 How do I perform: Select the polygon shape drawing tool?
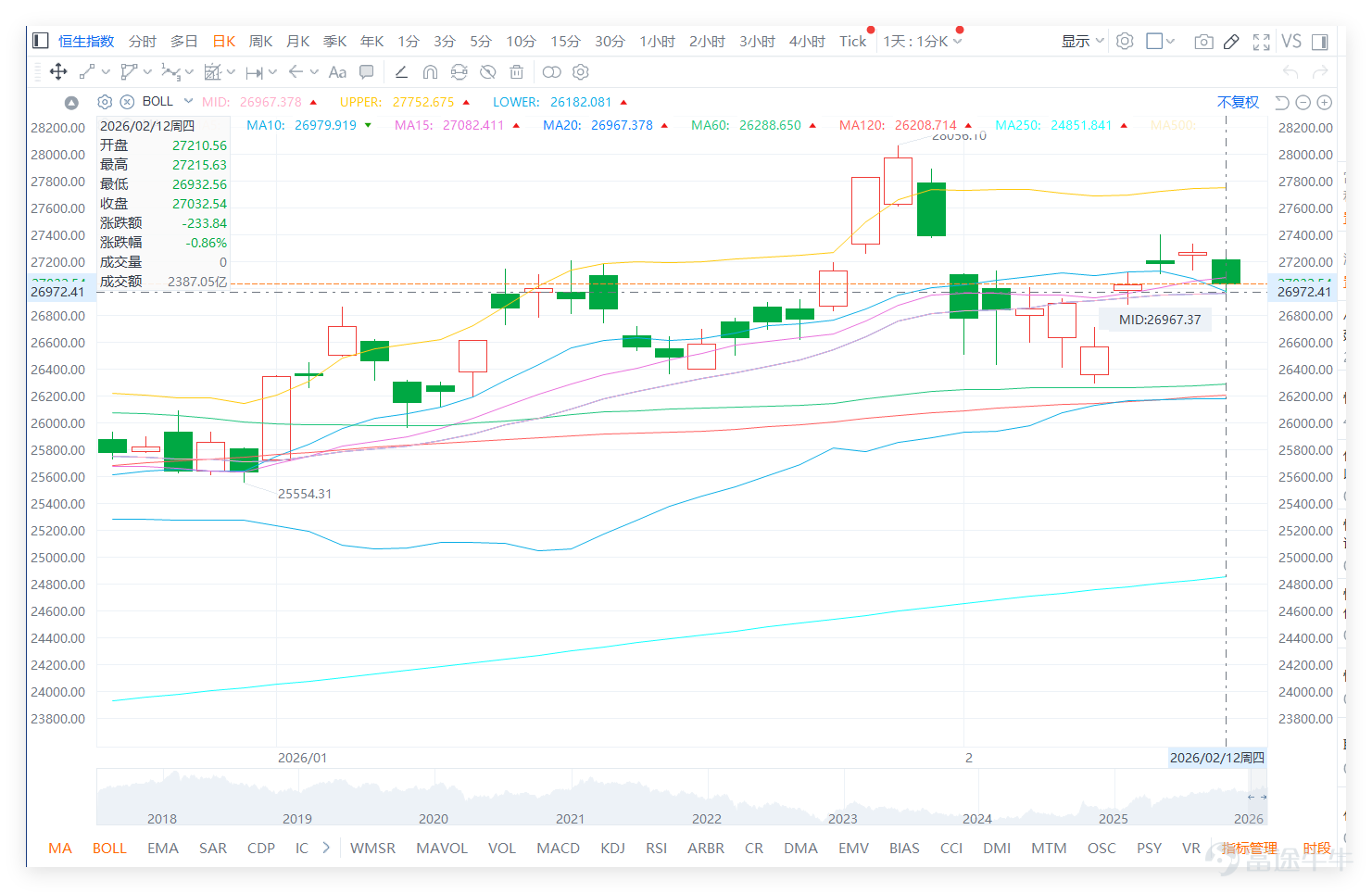(128, 71)
